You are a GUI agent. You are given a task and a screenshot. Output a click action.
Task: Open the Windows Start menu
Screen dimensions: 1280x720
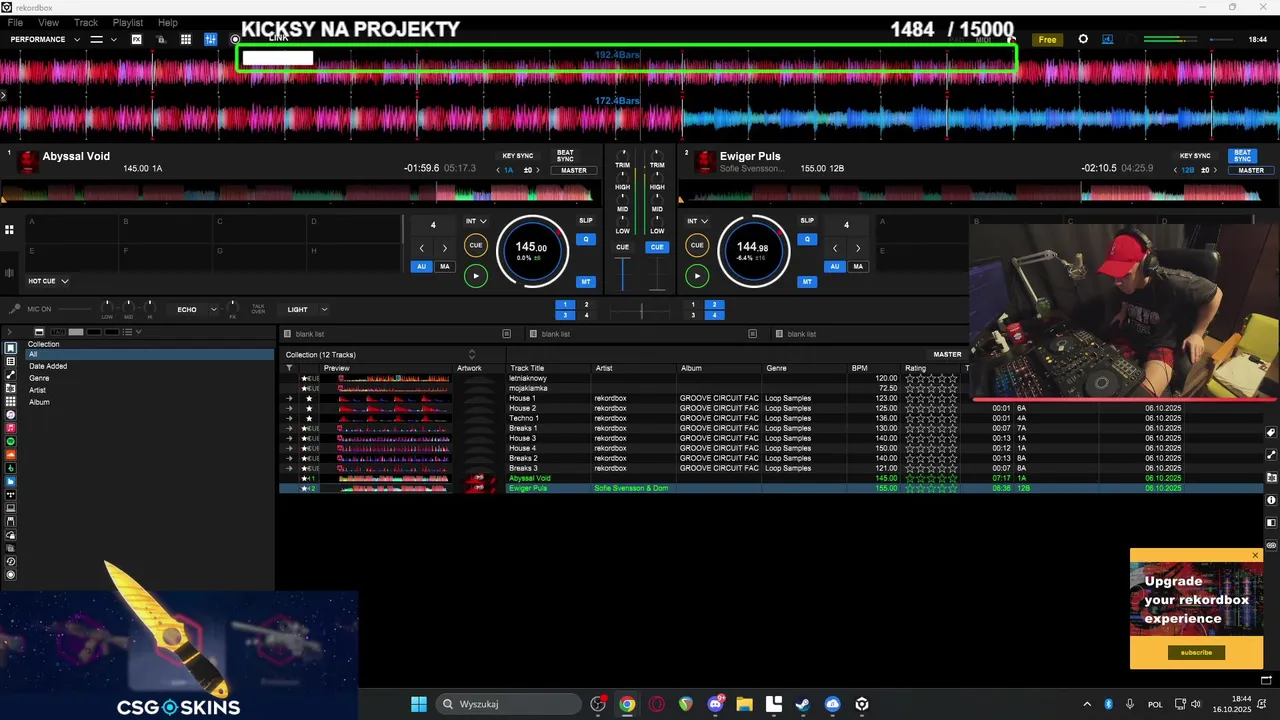click(x=419, y=704)
